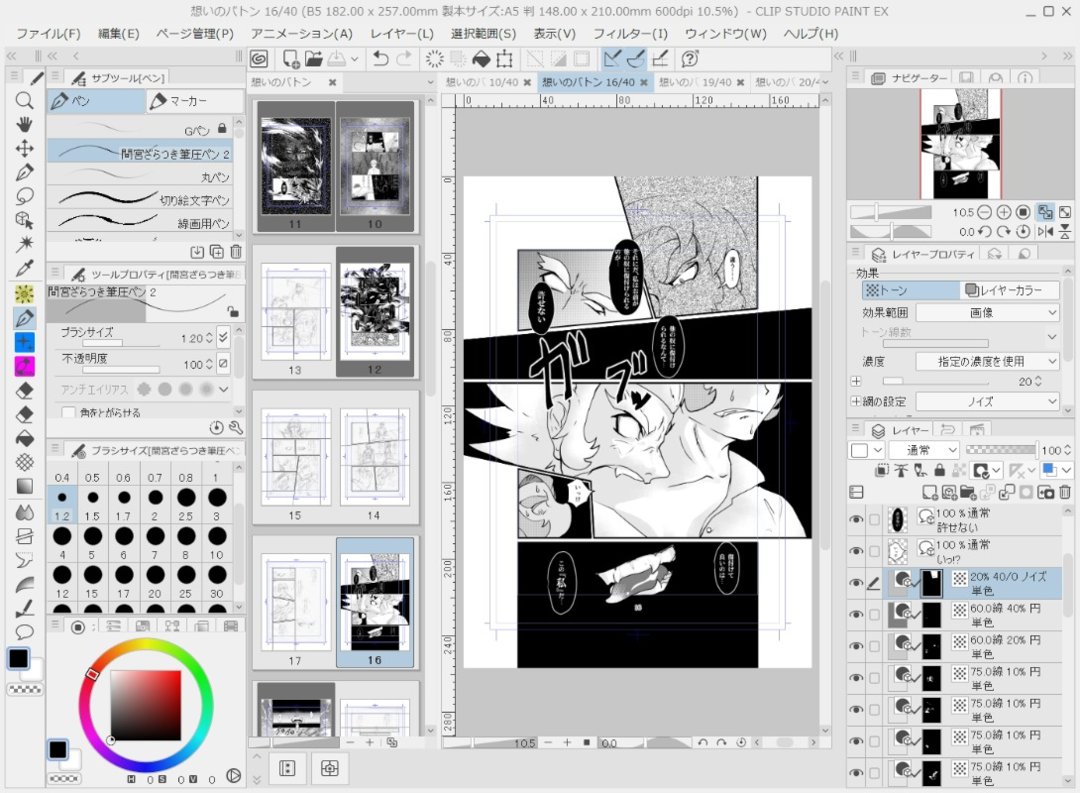Switch to 想いのバトン 19/40 tab
This screenshot has width=1080, height=793.
tap(696, 82)
